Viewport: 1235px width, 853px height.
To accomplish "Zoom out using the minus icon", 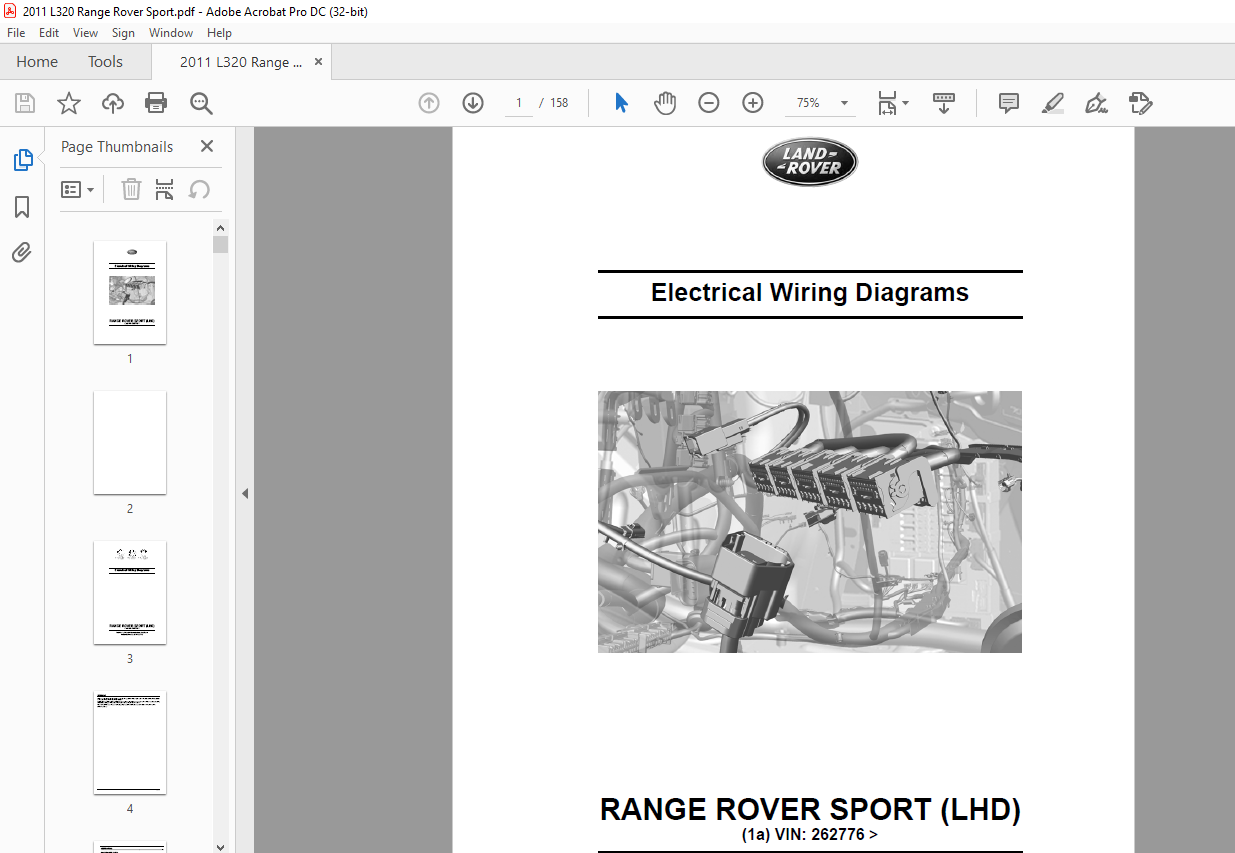I will pyautogui.click(x=709, y=103).
